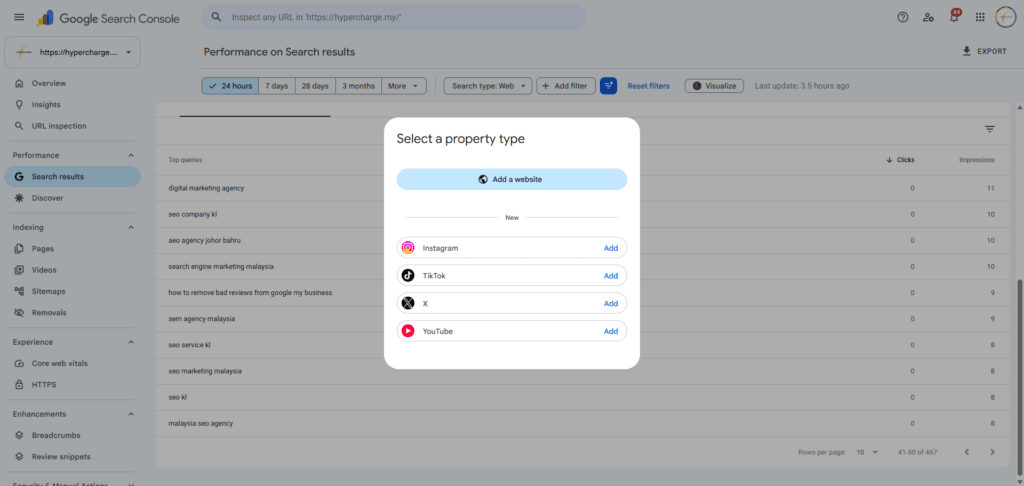This screenshot has width=1024, height=486.
Task: Add X property
Action: click(x=611, y=304)
